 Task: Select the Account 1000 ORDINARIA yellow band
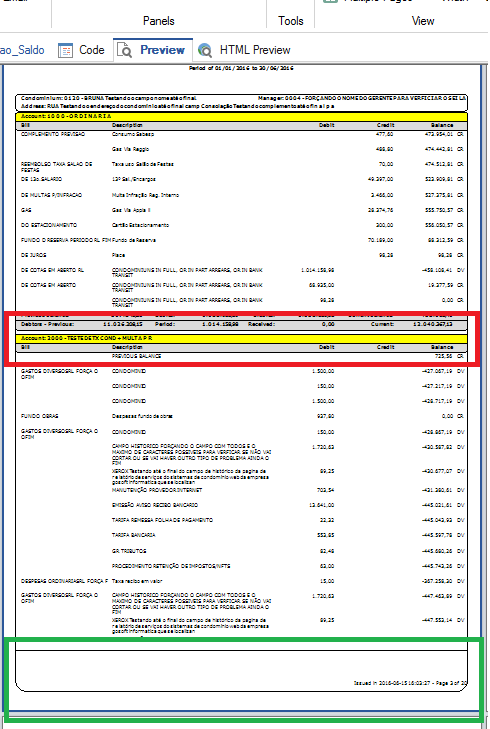(241, 116)
